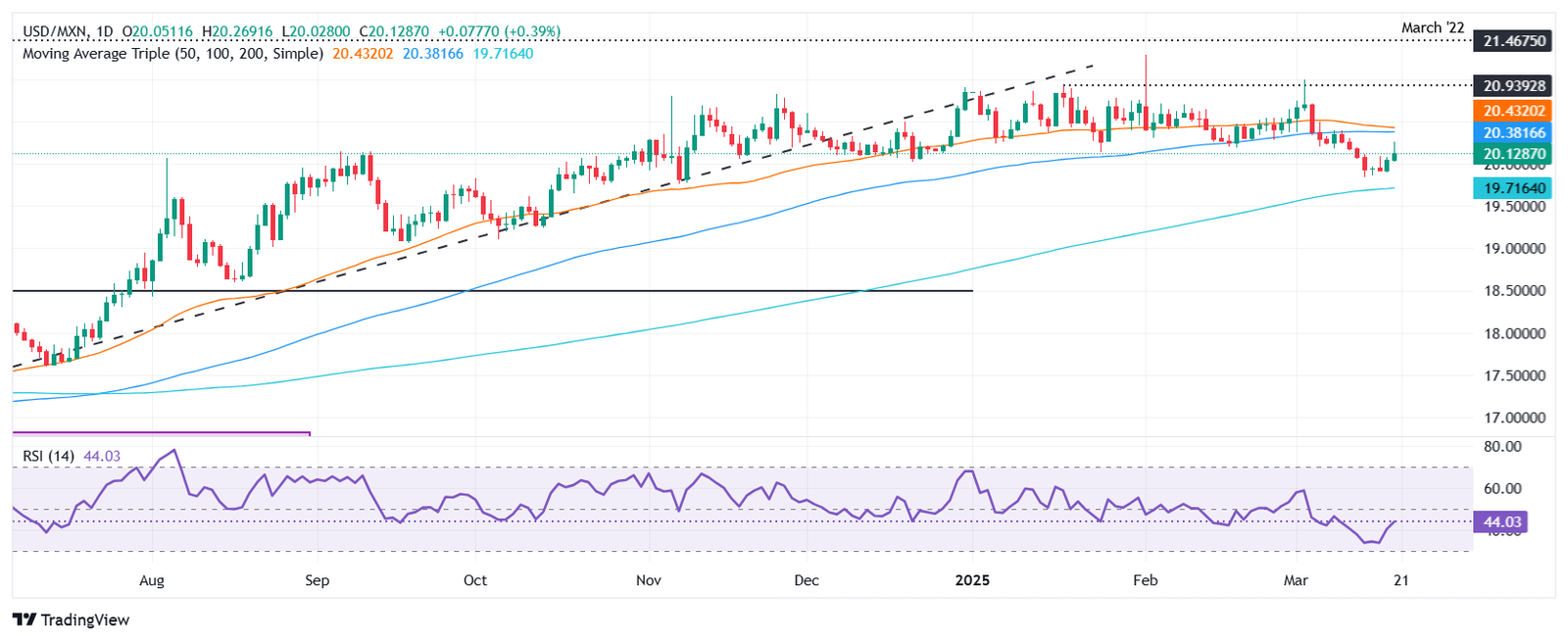The height and width of the screenshot is (642, 1568).
Task: Select the 2025 label on time axis
Action: pos(972,580)
